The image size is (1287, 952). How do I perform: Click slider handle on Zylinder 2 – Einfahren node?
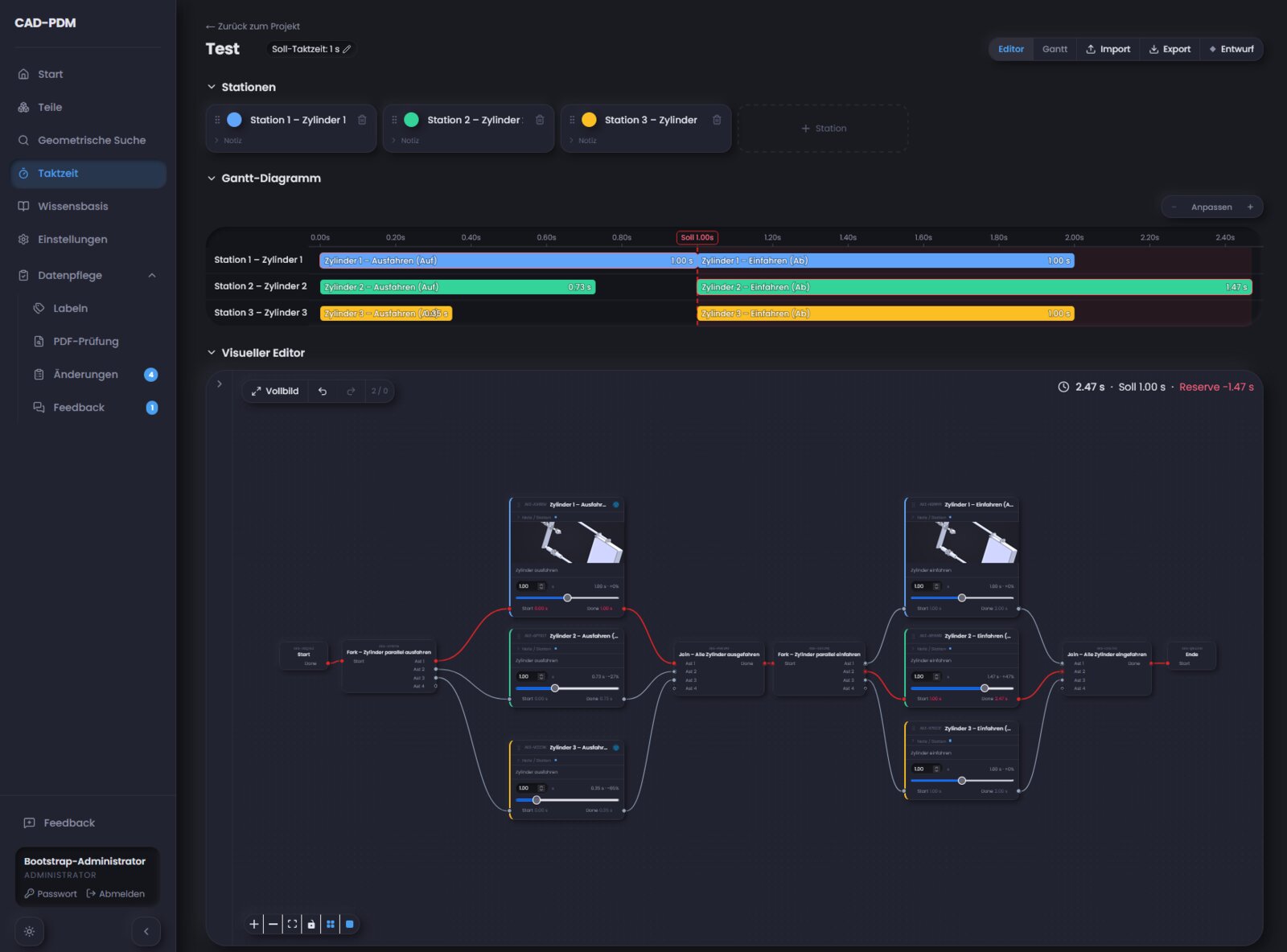[x=985, y=687]
